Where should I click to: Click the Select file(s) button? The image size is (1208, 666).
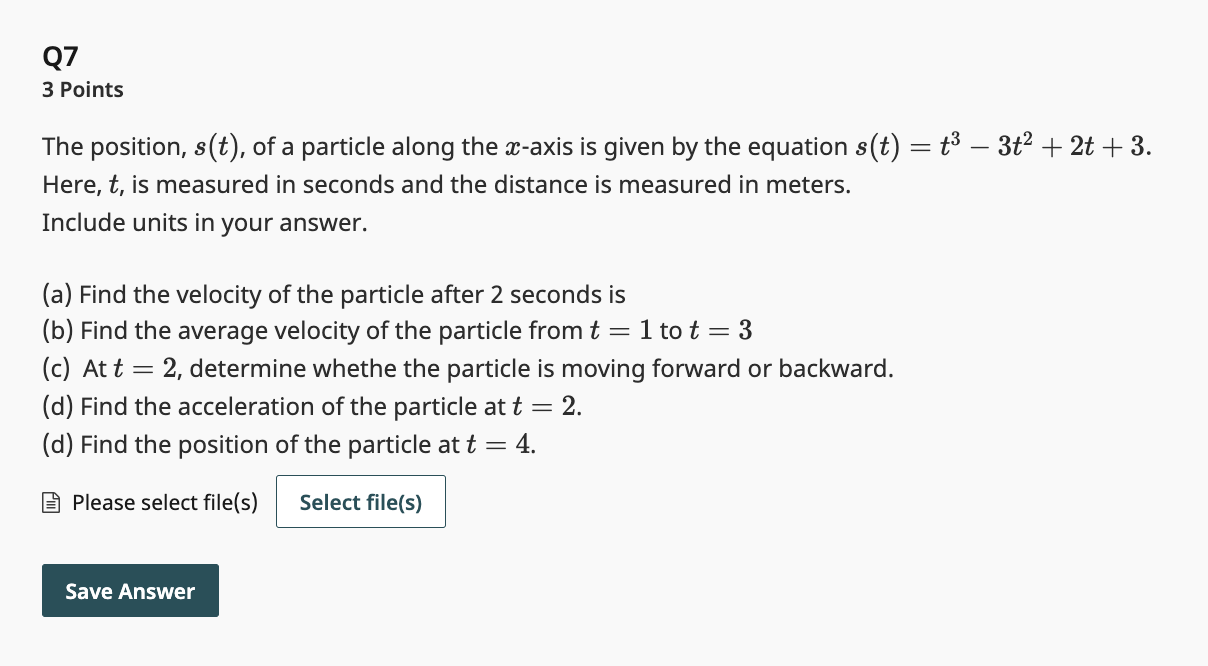[360, 502]
